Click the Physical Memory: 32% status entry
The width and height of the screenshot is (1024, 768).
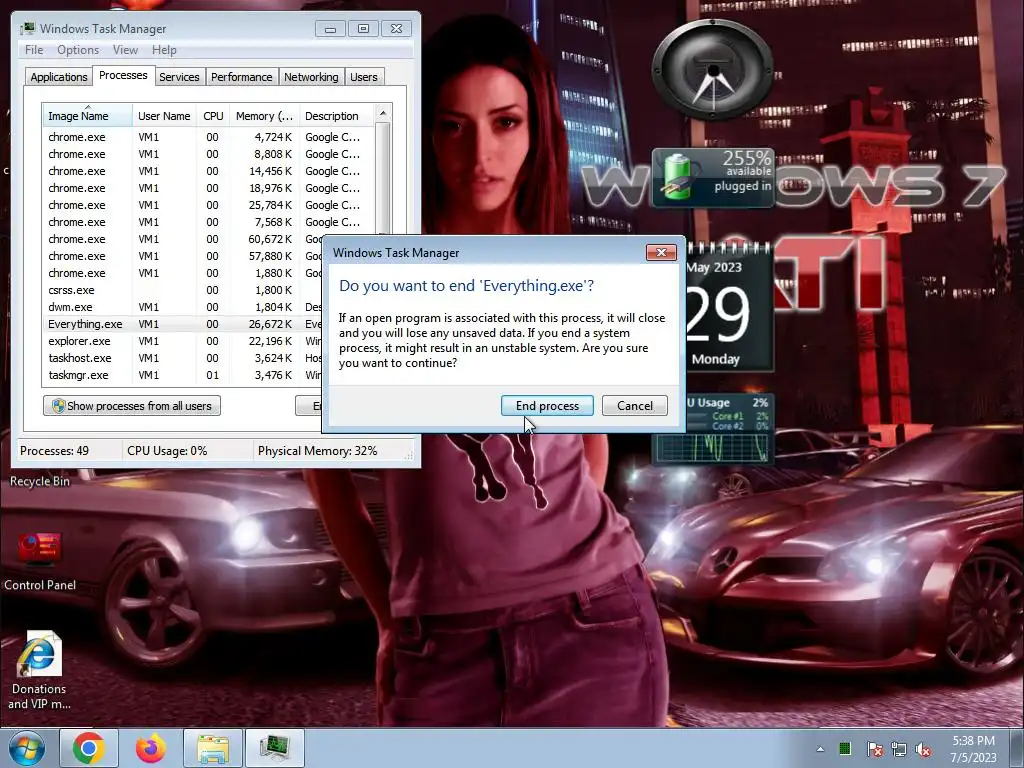[x=317, y=451]
